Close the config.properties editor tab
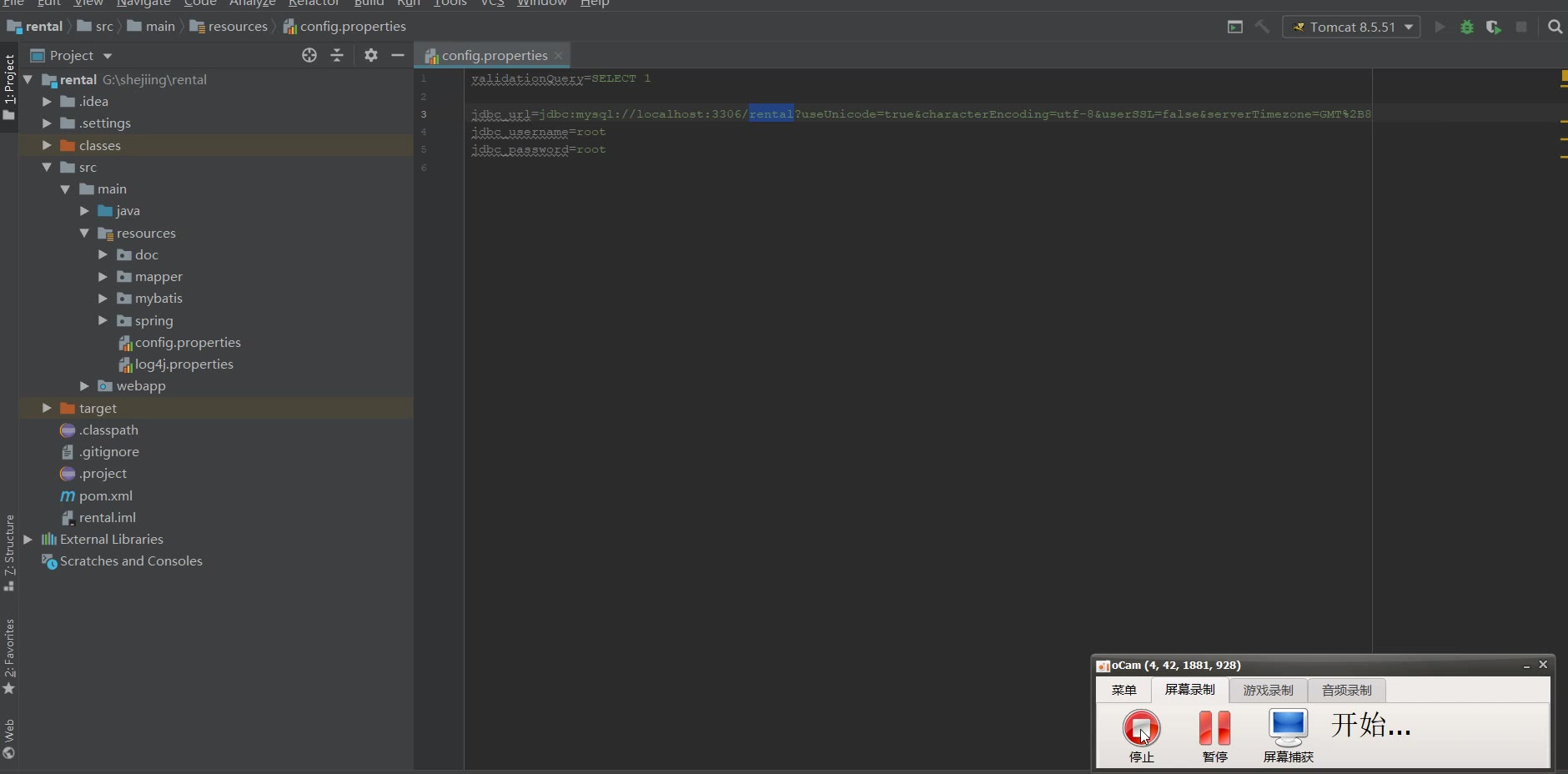This screenshot has height=774, width=1568. (559, 56)
